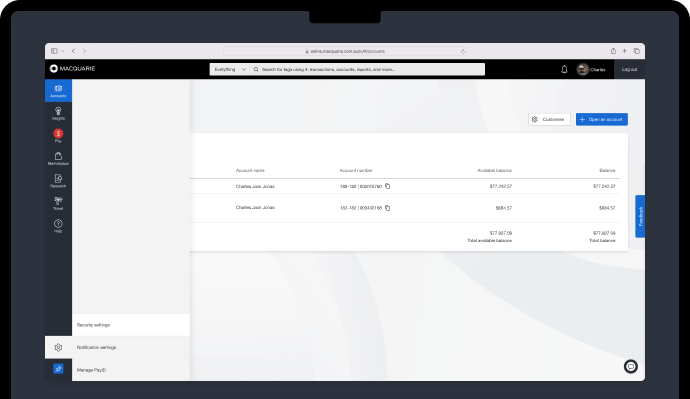Copy the second account number
Image resolution: width=690 pixels, height=399 pixels.
[x=388, y=208]
